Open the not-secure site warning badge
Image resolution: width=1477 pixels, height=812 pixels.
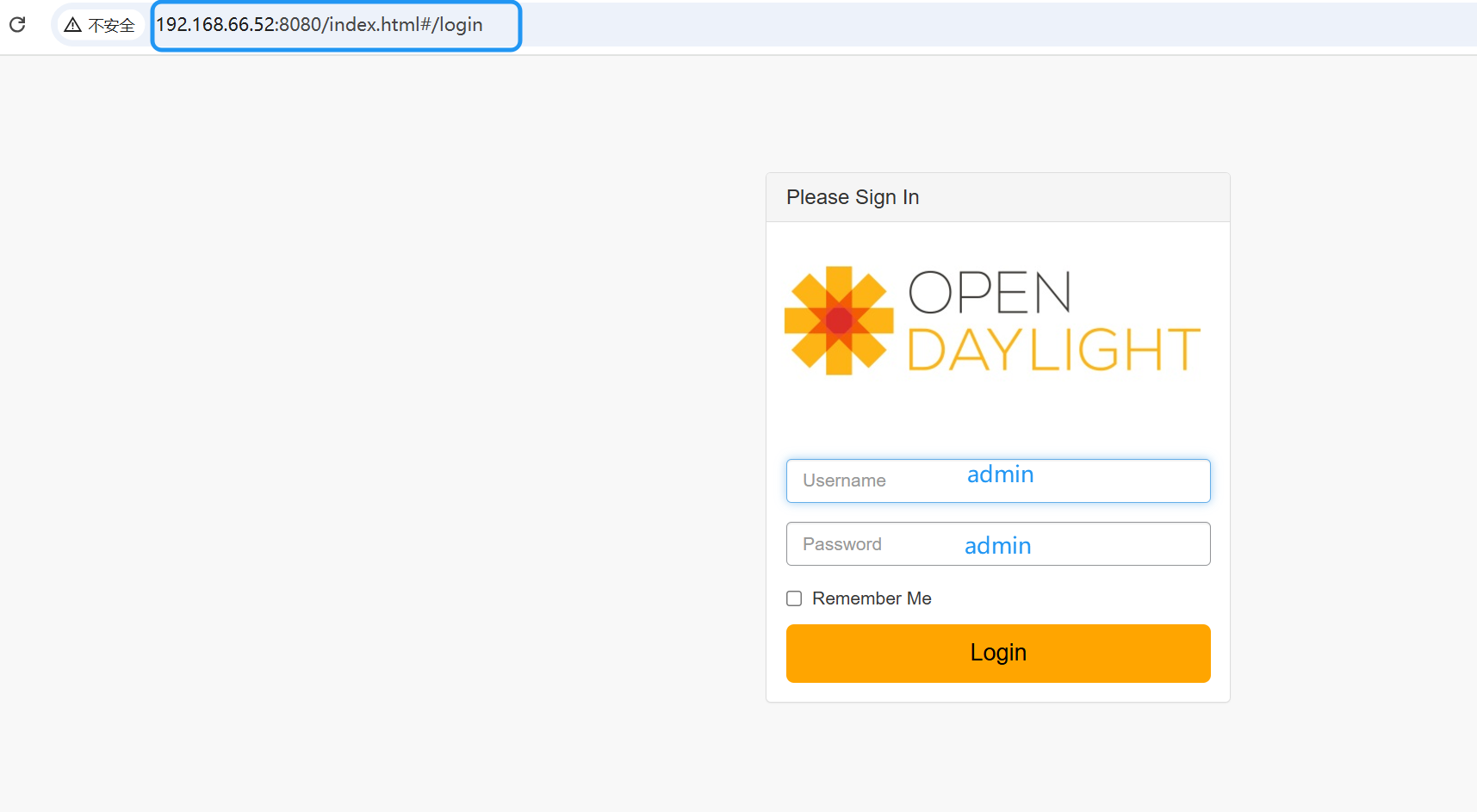[x=100, y=25]
